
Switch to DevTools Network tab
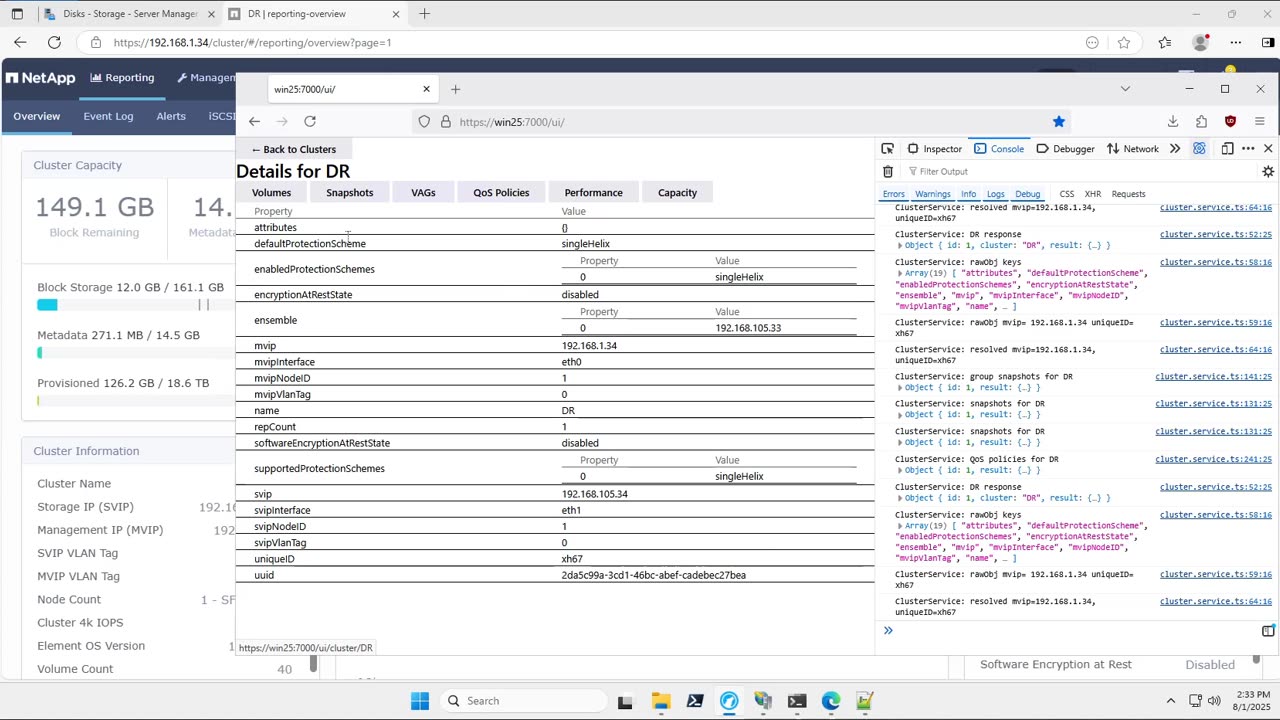[1133, 148]
